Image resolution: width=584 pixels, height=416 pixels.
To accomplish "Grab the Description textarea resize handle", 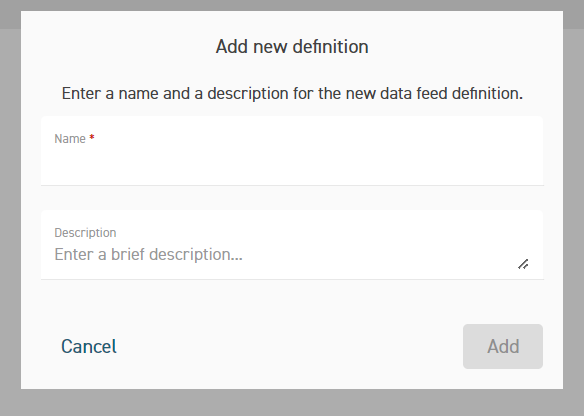I will (x=523, y=264).
